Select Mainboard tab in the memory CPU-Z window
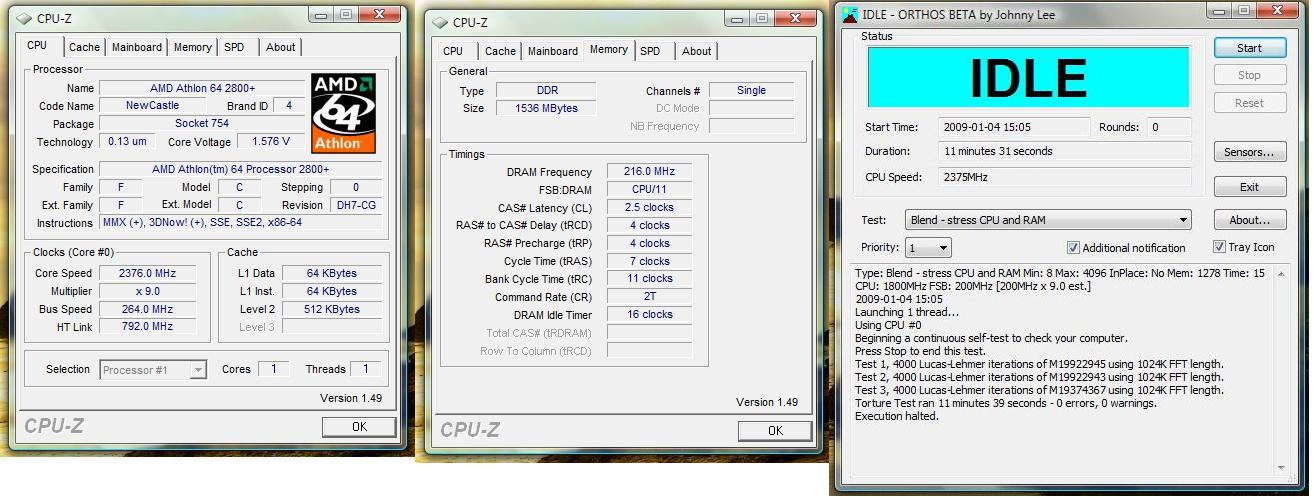Screen dimensions: 1314x498 [x=553, y=51]
